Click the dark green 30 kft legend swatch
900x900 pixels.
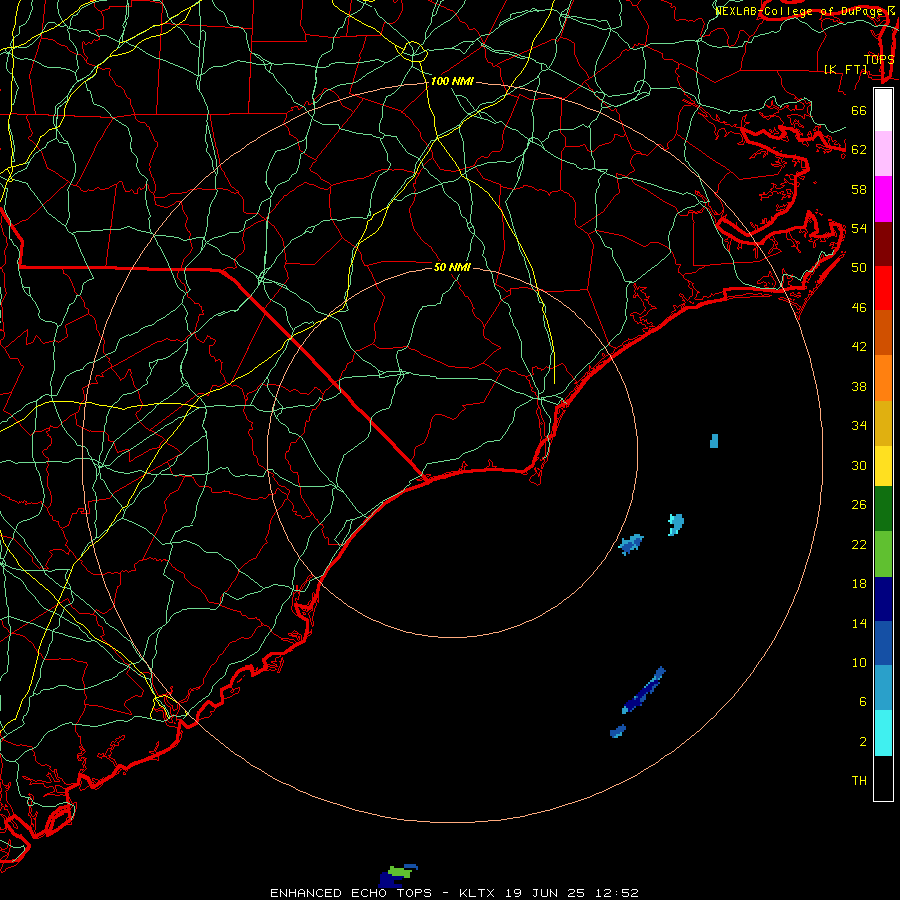pos(883,509)
